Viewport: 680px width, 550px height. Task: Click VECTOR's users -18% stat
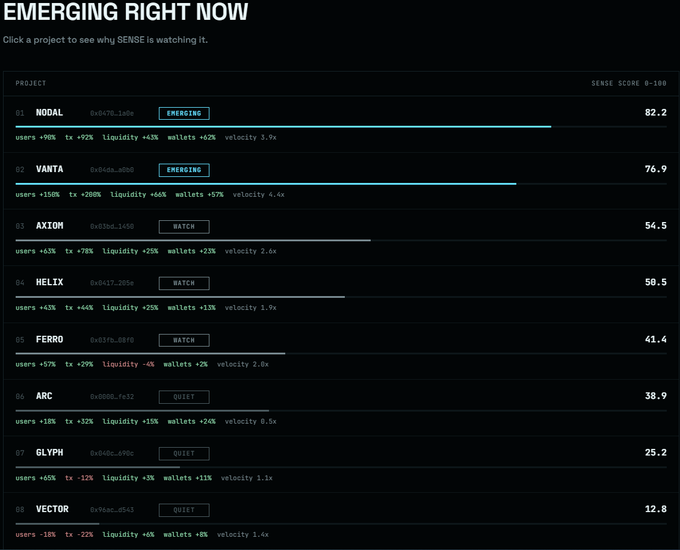pyautogui.click(x=36, y=535)
